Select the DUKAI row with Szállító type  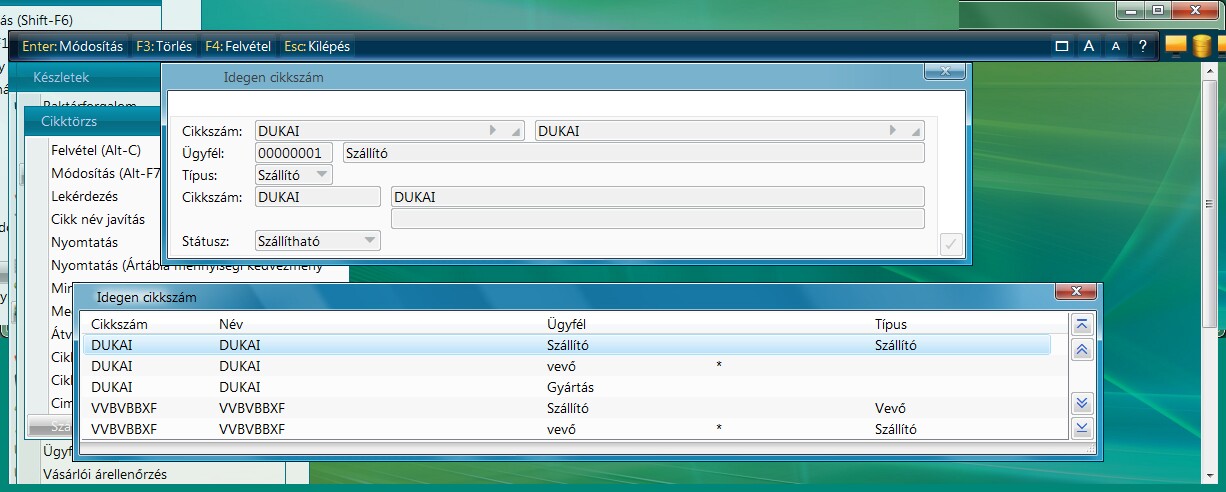tap(567, 345)
